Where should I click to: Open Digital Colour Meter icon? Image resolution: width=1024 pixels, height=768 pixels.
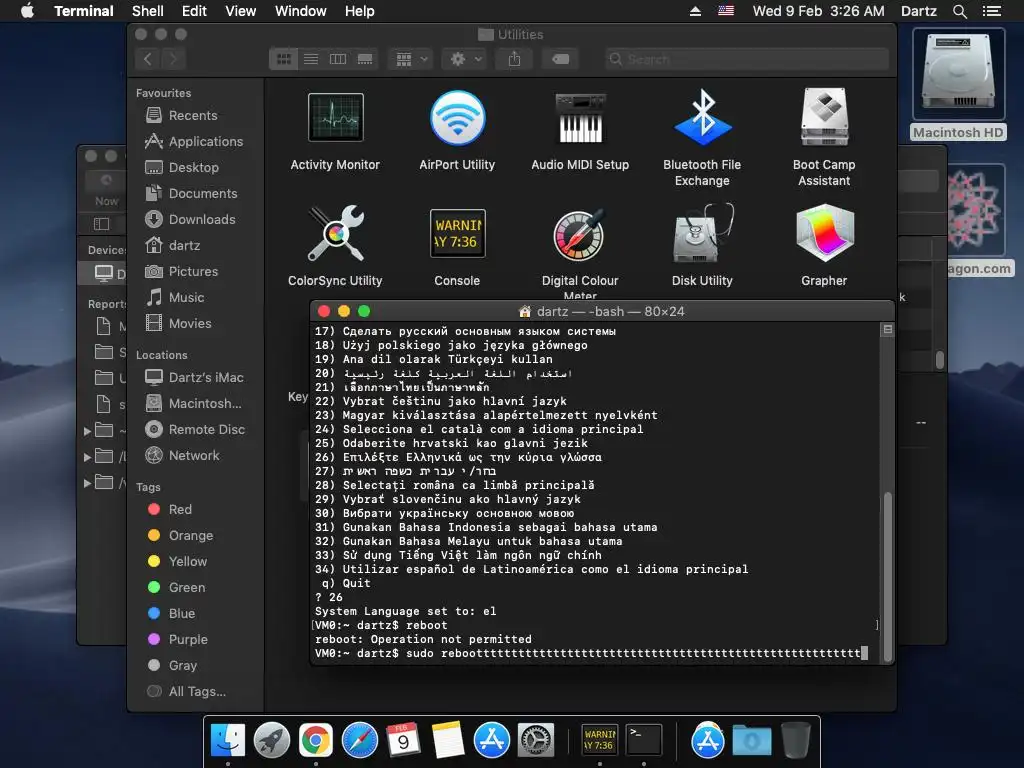pyautogui.click(x=579, y=234)
